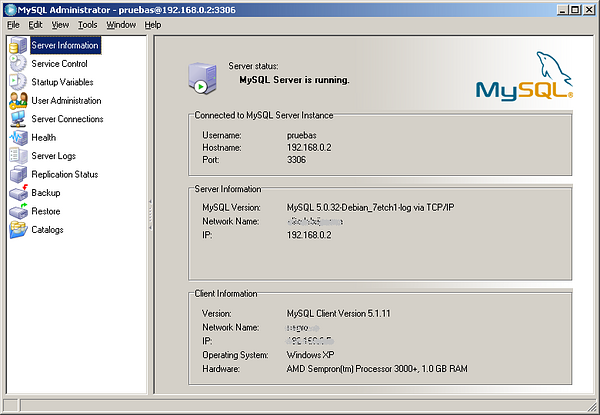Image resolution: width=600 pixels, height=415 pixels.
Task: Select the Startup Variables icon
Action: click(x=18, y=82)
